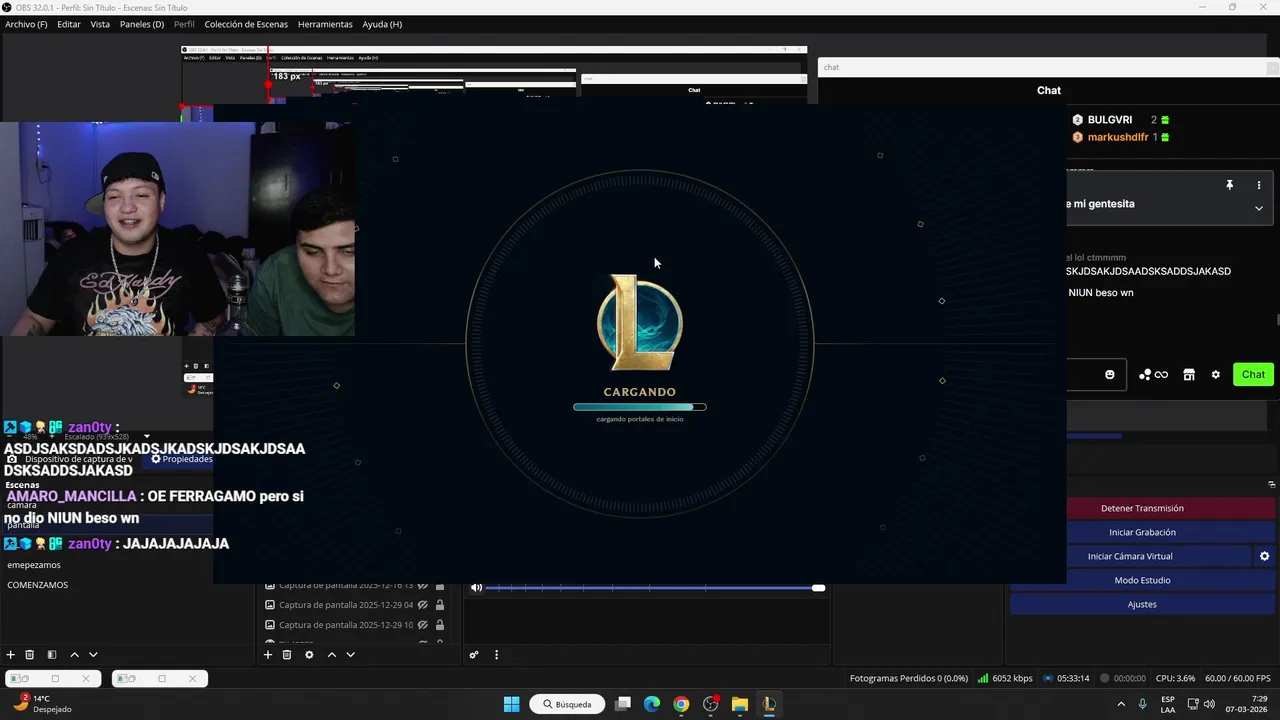Add a new scene with plus icon
1280x720 pixels.
pos(11,655)
